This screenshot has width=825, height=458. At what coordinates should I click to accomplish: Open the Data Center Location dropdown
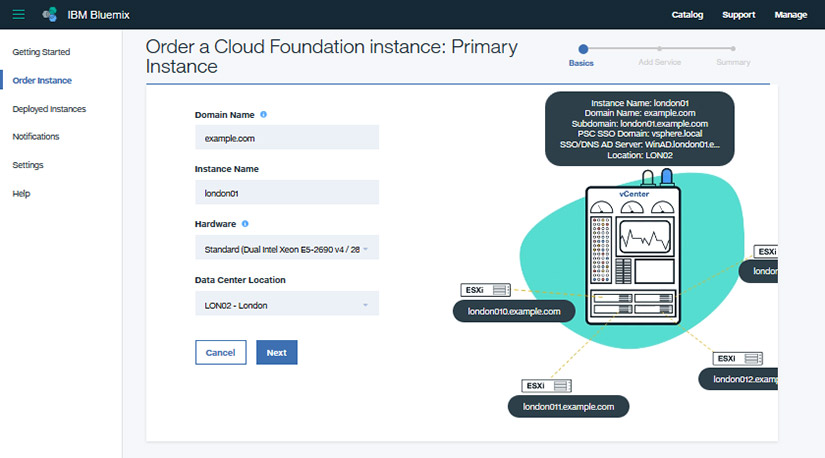(287, 304)
